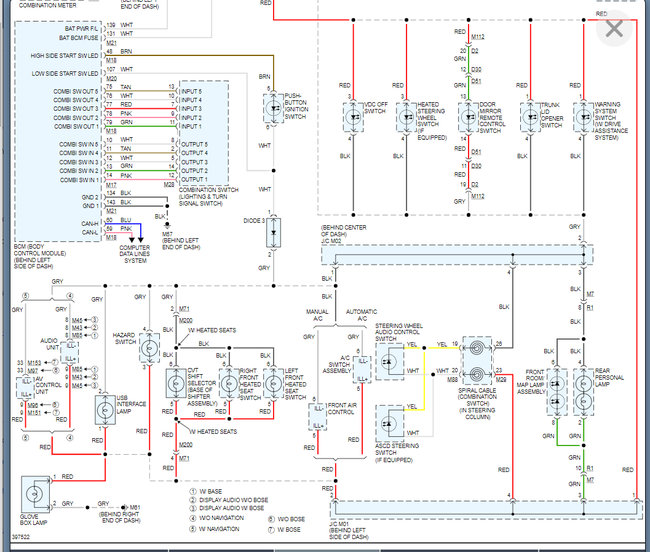Image resolution: width=650 pixels, height=552 pixels.
Task: Select the combination switch input/output block
Action: click(204, 133)
